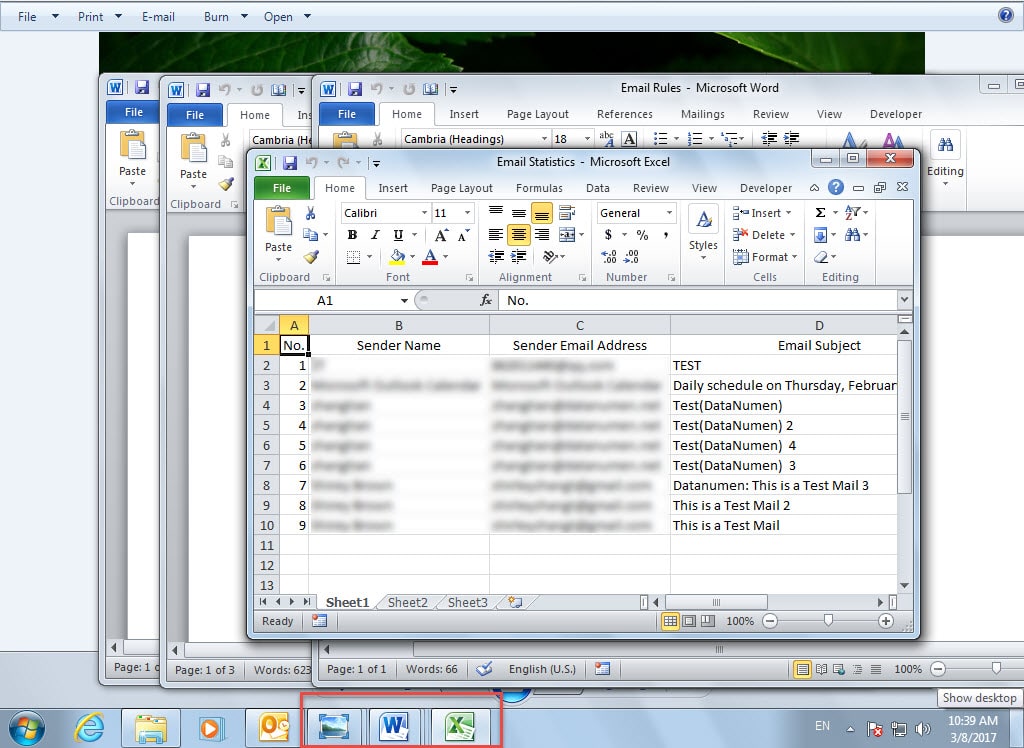Toggle Bold formatting in Excel

pyautogui.click(x=353, y=235)
